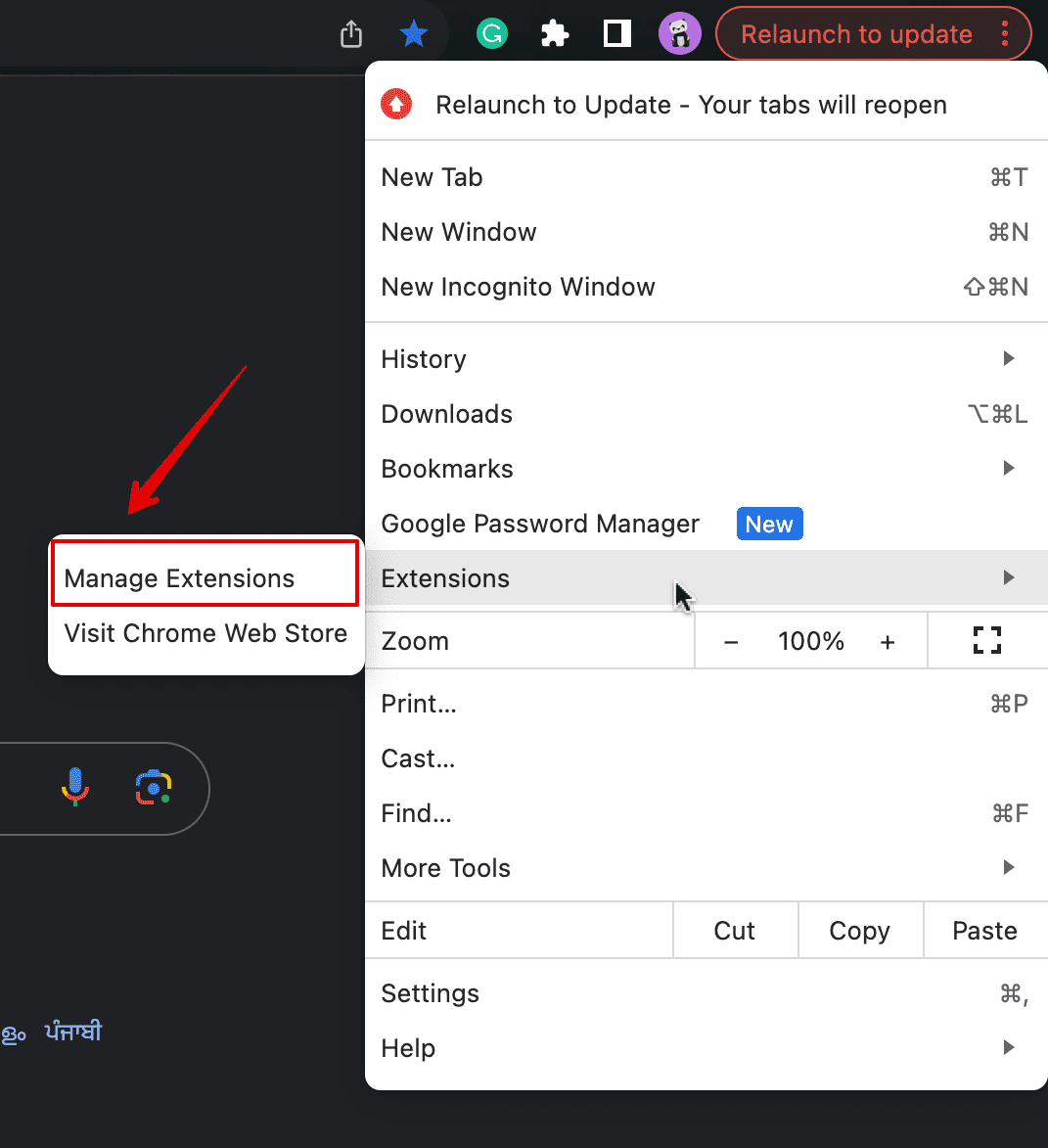The width and height of the screenshot is (1048, 1148).
Task: Decrease zoom with the minus button
Action: tap(731, 641)
